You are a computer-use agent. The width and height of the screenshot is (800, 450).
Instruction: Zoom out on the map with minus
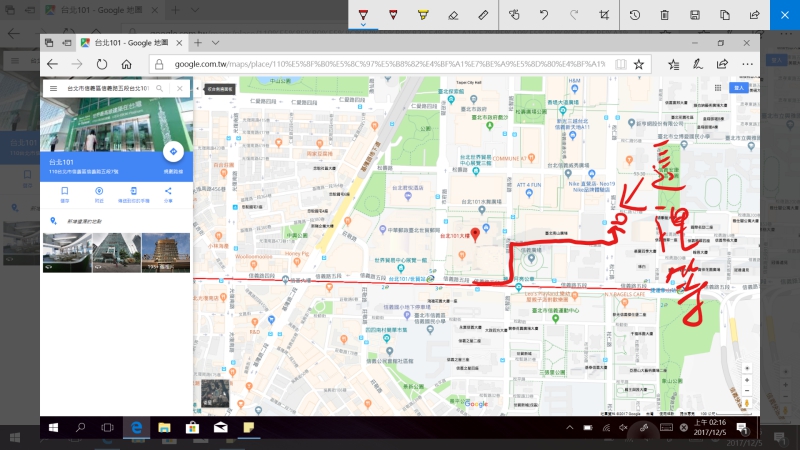[x=747, y=391]
